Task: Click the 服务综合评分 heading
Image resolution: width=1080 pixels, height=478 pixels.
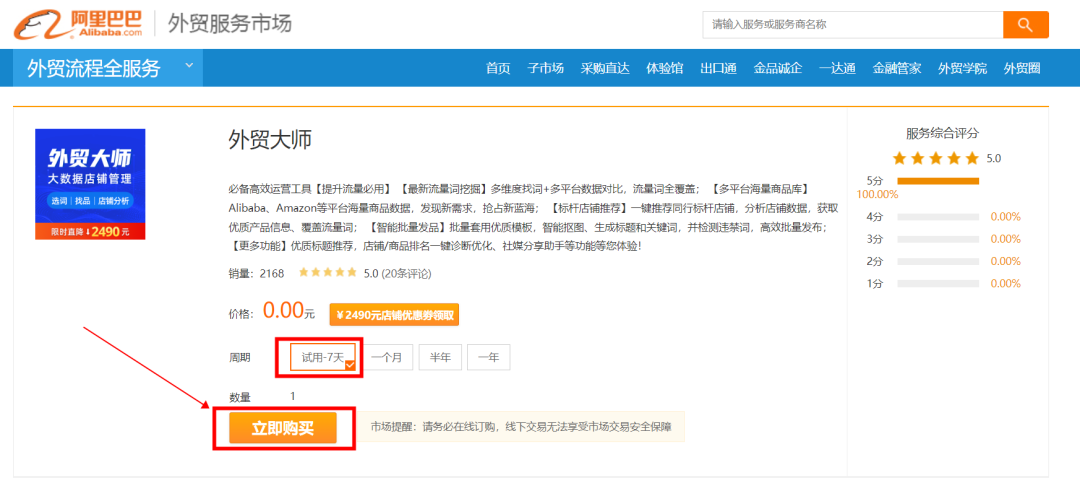Action: click(942, 133)
